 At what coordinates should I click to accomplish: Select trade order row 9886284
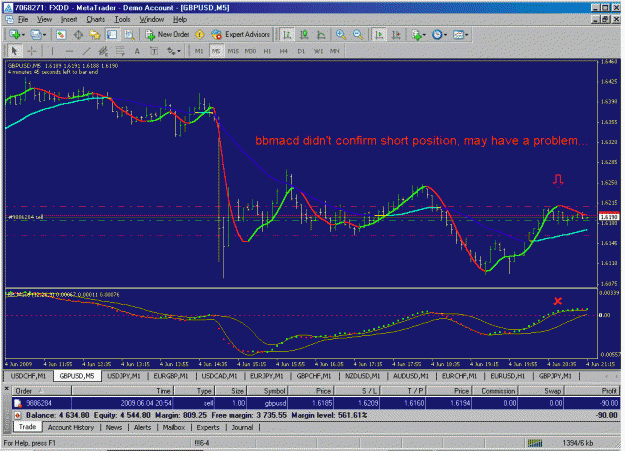(x=316, y=403)
